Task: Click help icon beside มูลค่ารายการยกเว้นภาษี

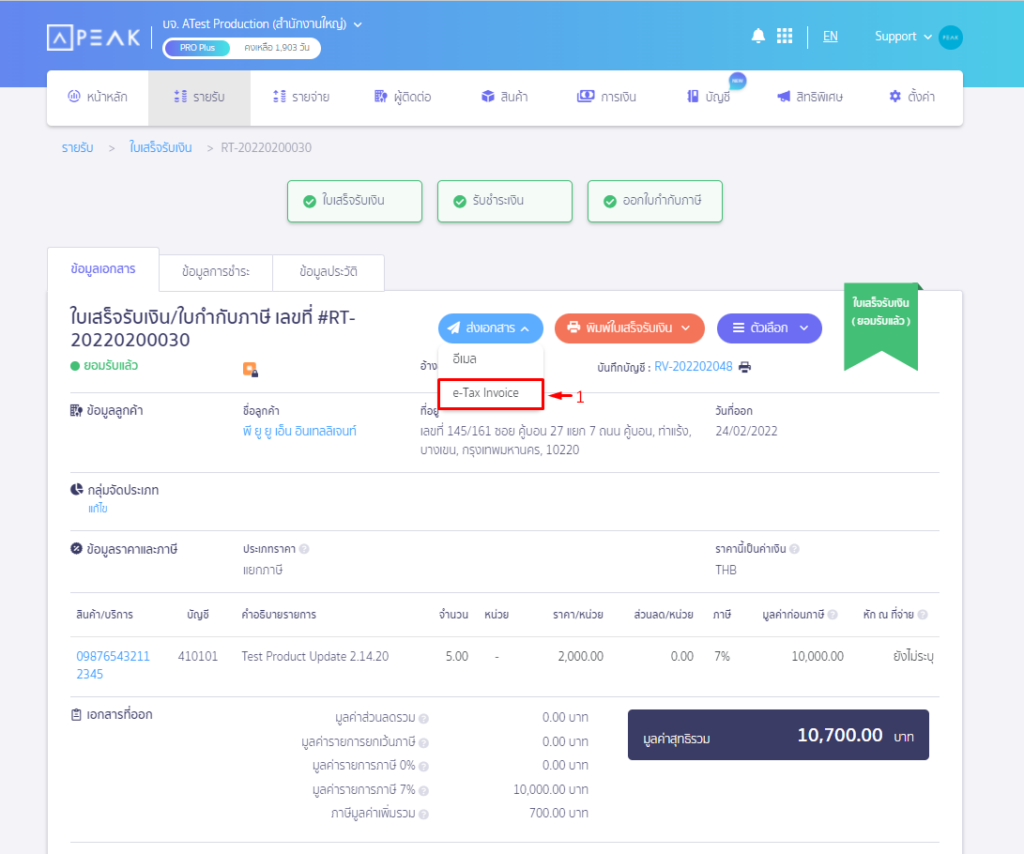Action: (423, 743)
